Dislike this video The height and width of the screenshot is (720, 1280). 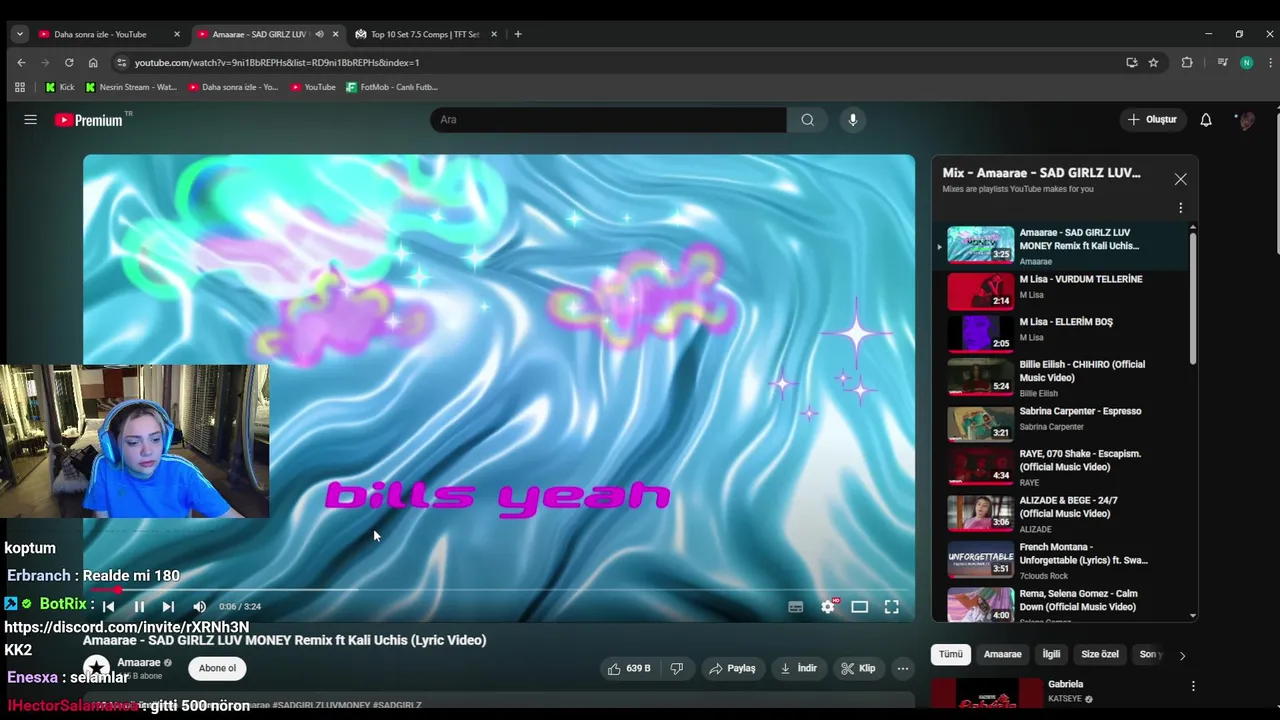(x=677, y=668)
